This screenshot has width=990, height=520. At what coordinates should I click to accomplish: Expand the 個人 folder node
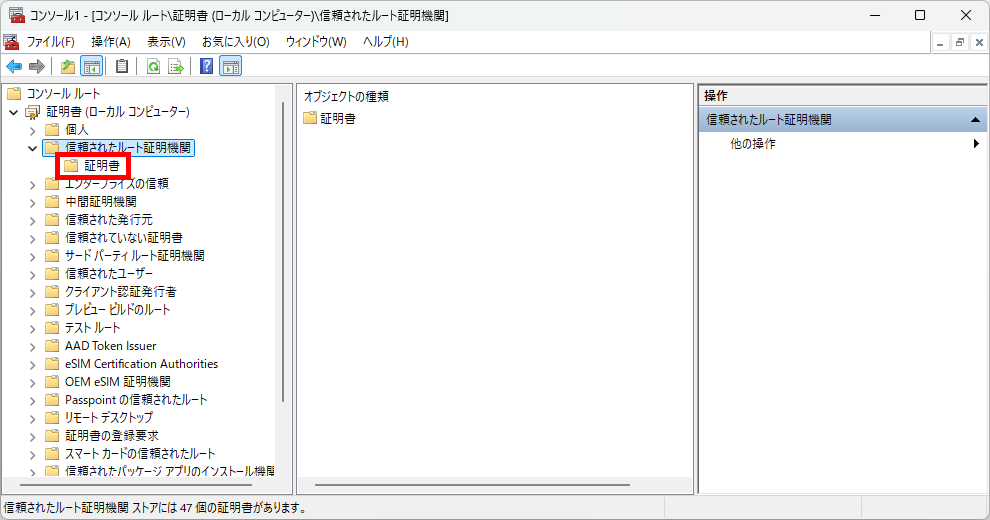click(33, 130)
